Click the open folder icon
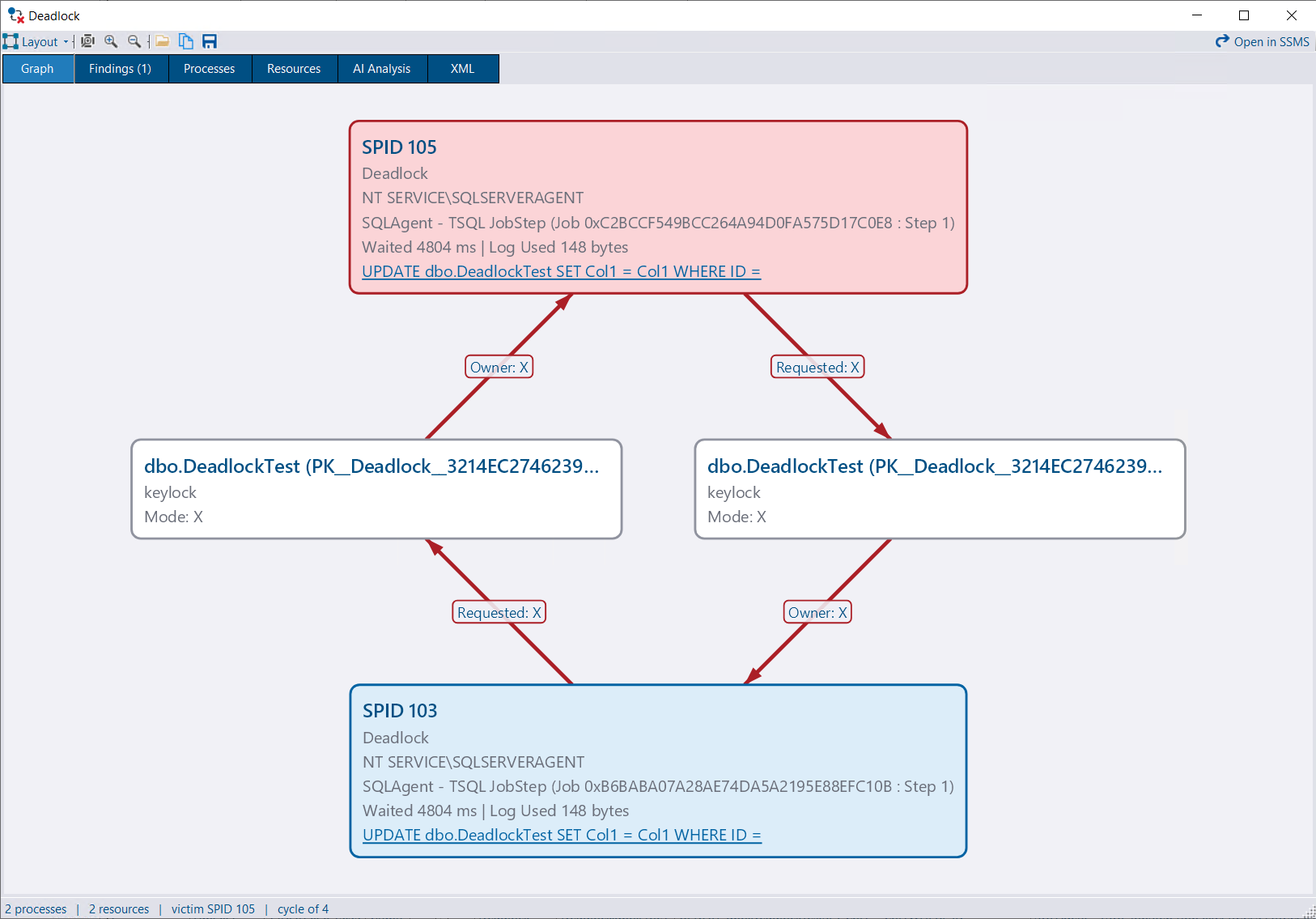Viewport: 1316px width, 919px height. coord(163,41)
